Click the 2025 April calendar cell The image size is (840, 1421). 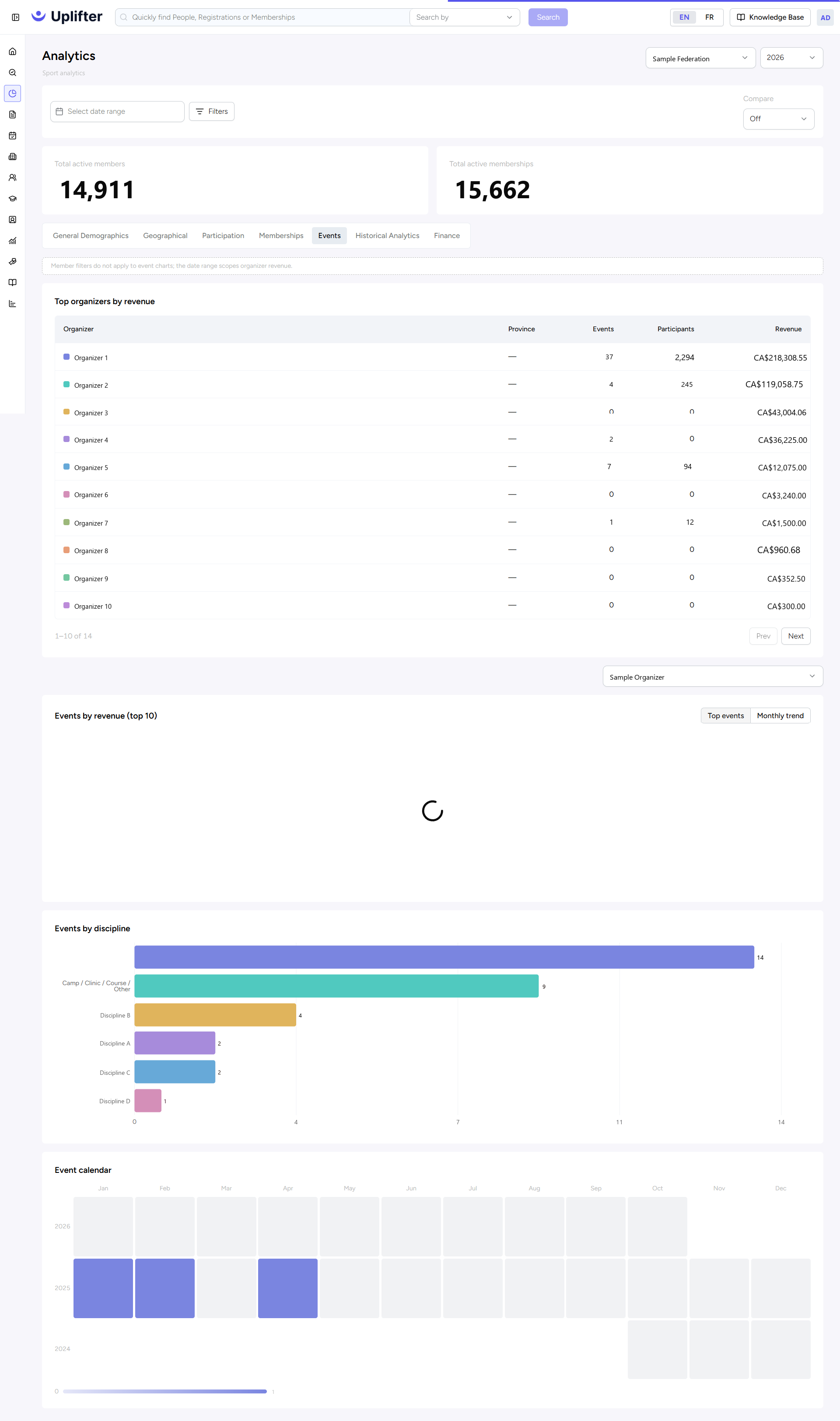pyautogui.click(x=287, y=1288)
